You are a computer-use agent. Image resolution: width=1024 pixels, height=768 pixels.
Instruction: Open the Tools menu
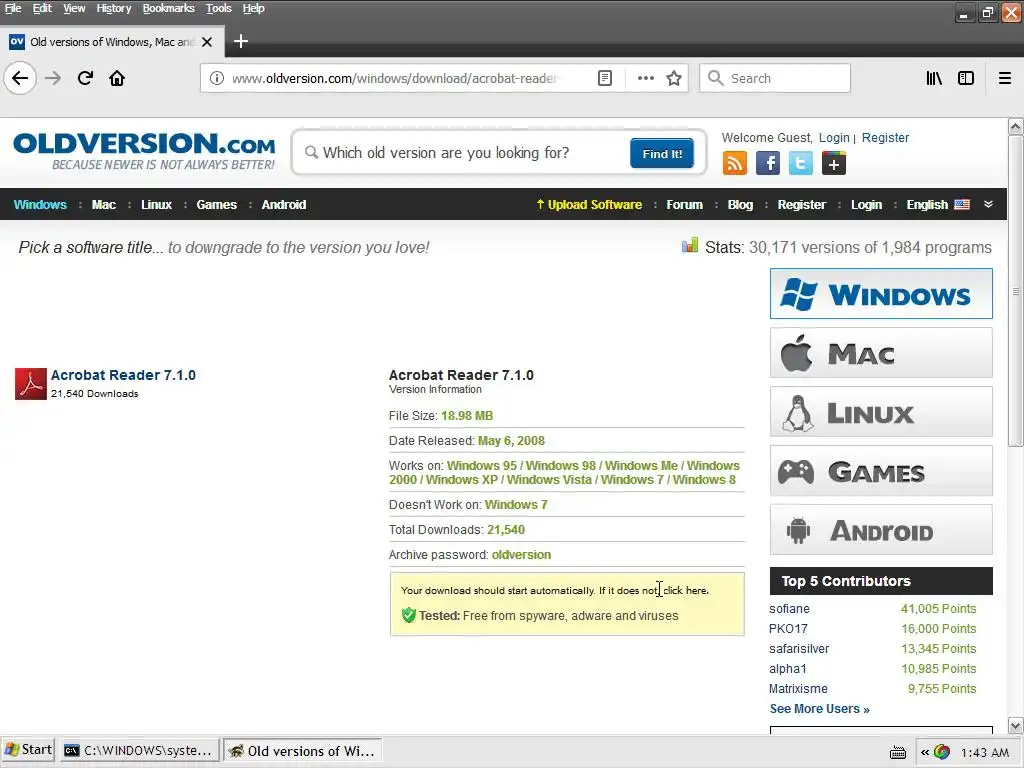click(219, 8)
